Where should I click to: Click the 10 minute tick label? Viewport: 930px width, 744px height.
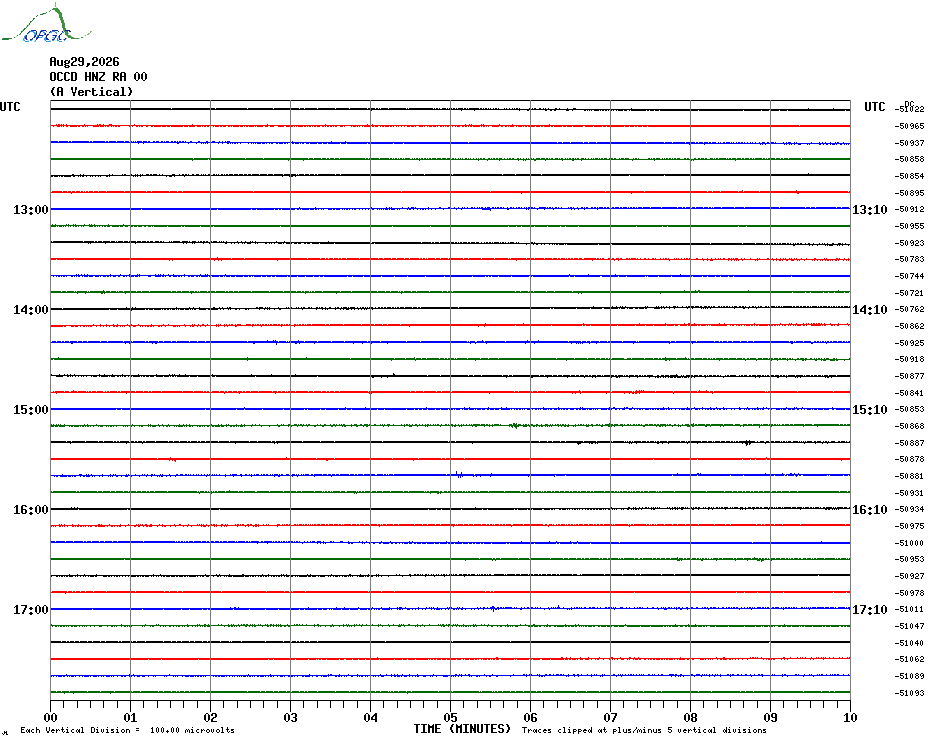coord(850,717)
